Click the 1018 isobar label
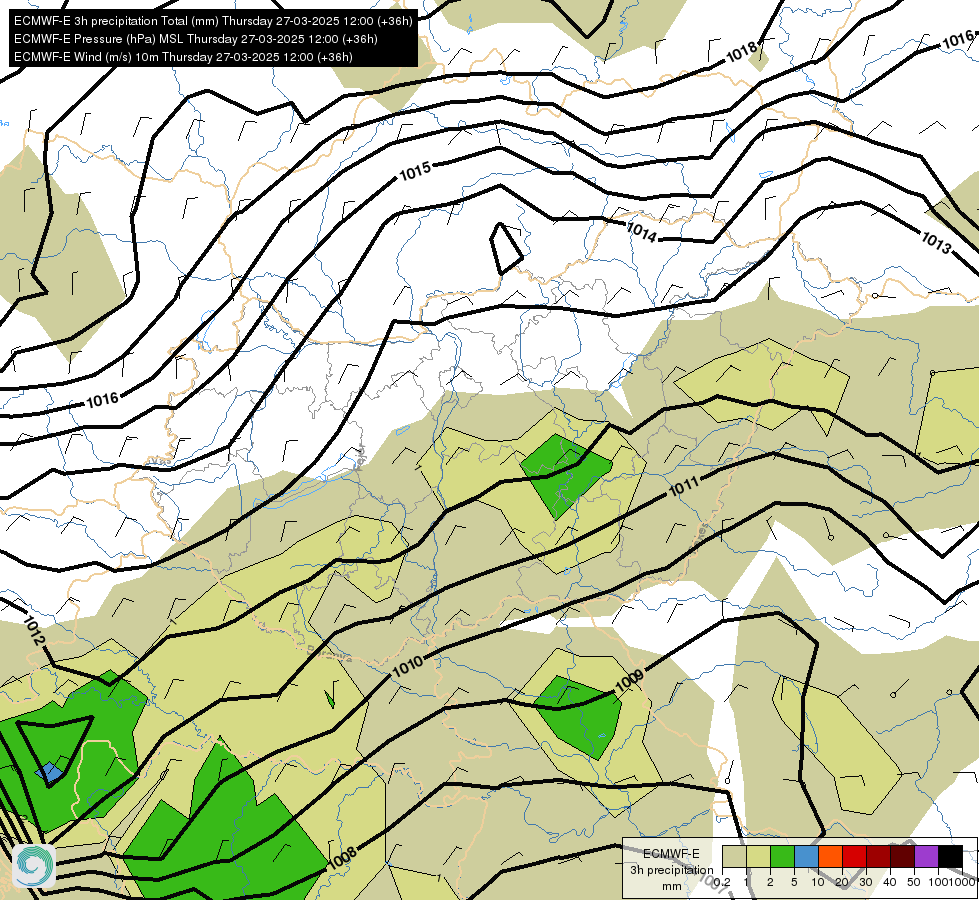The image size is (979, 900). click(742, 51)
